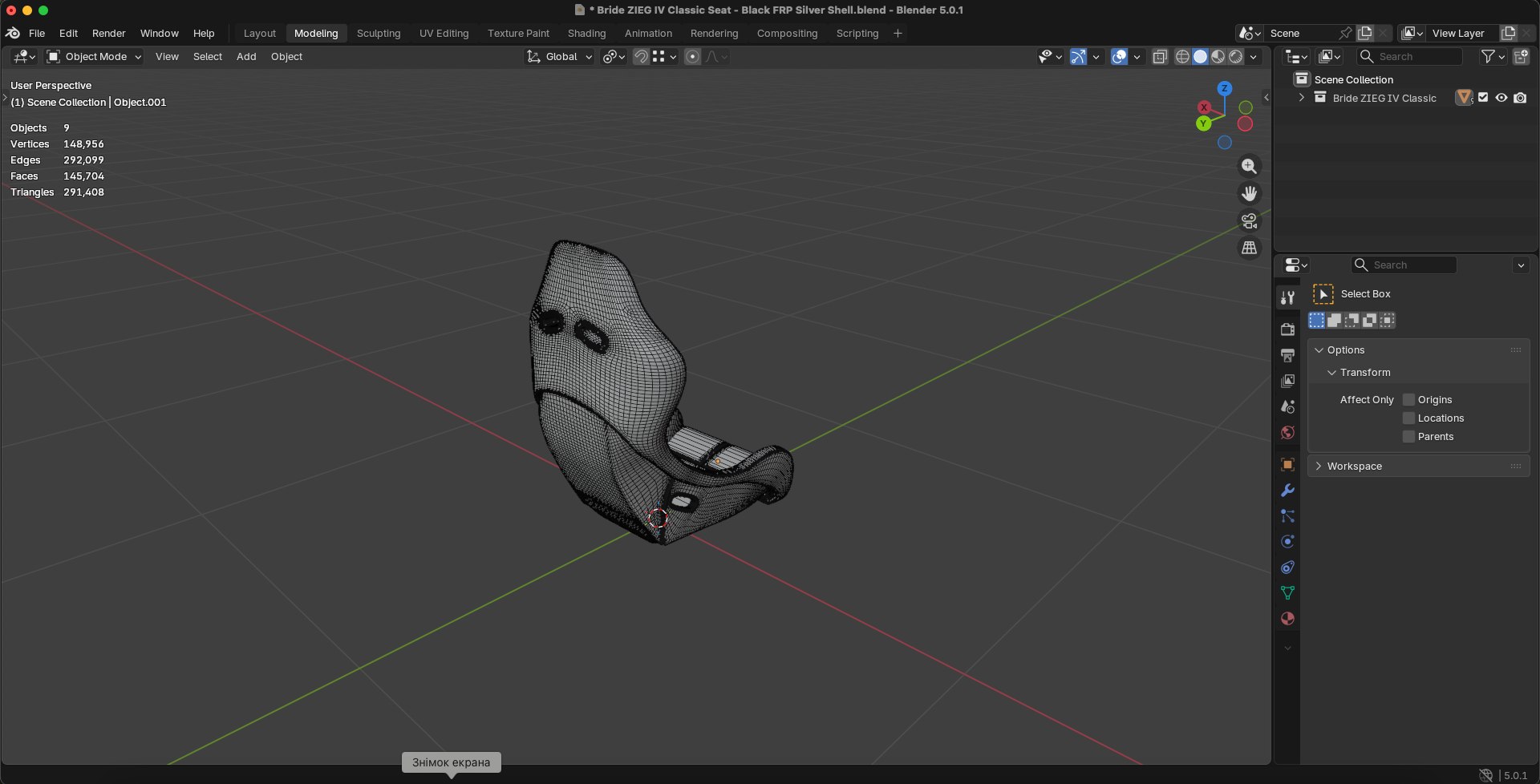1540x784 pixels.
Task: Open the Render menu
Action: [x=108, y=33]
